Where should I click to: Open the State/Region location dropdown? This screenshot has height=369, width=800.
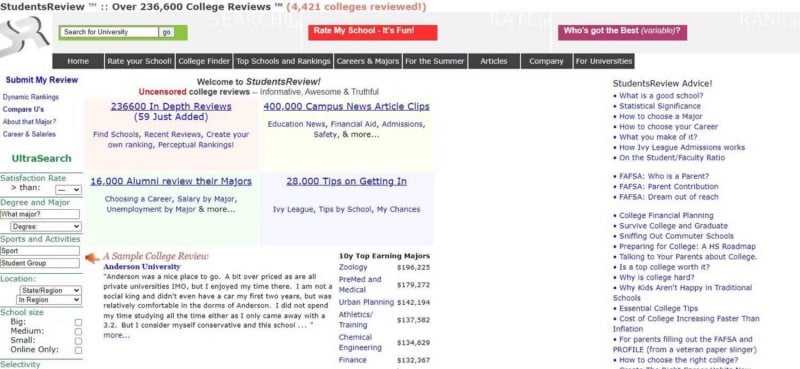[49, 290]
